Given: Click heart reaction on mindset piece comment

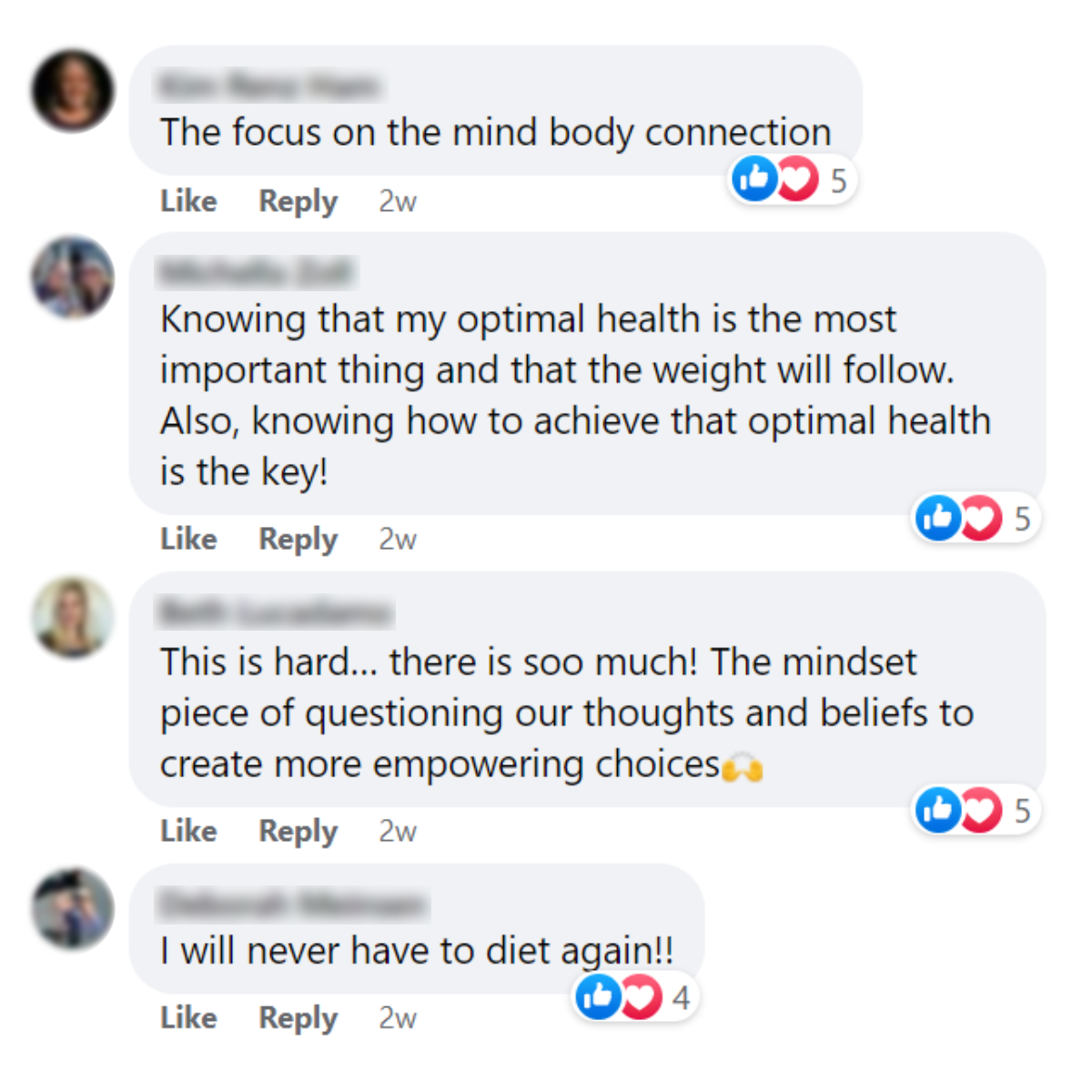Looking at the screenshot, I should [x=981, y=810].
